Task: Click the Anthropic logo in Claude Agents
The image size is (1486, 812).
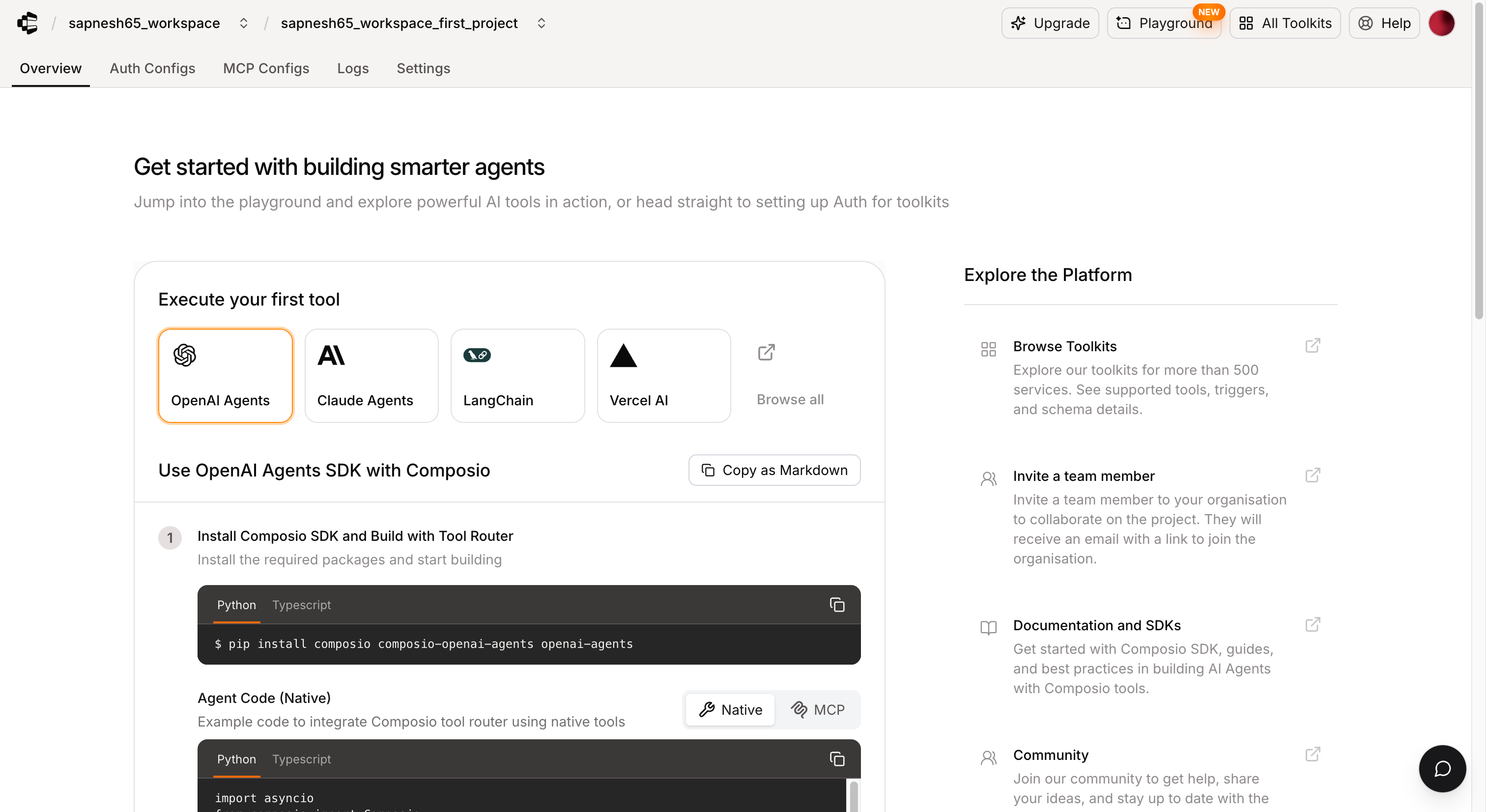Action: pos(331,355)
